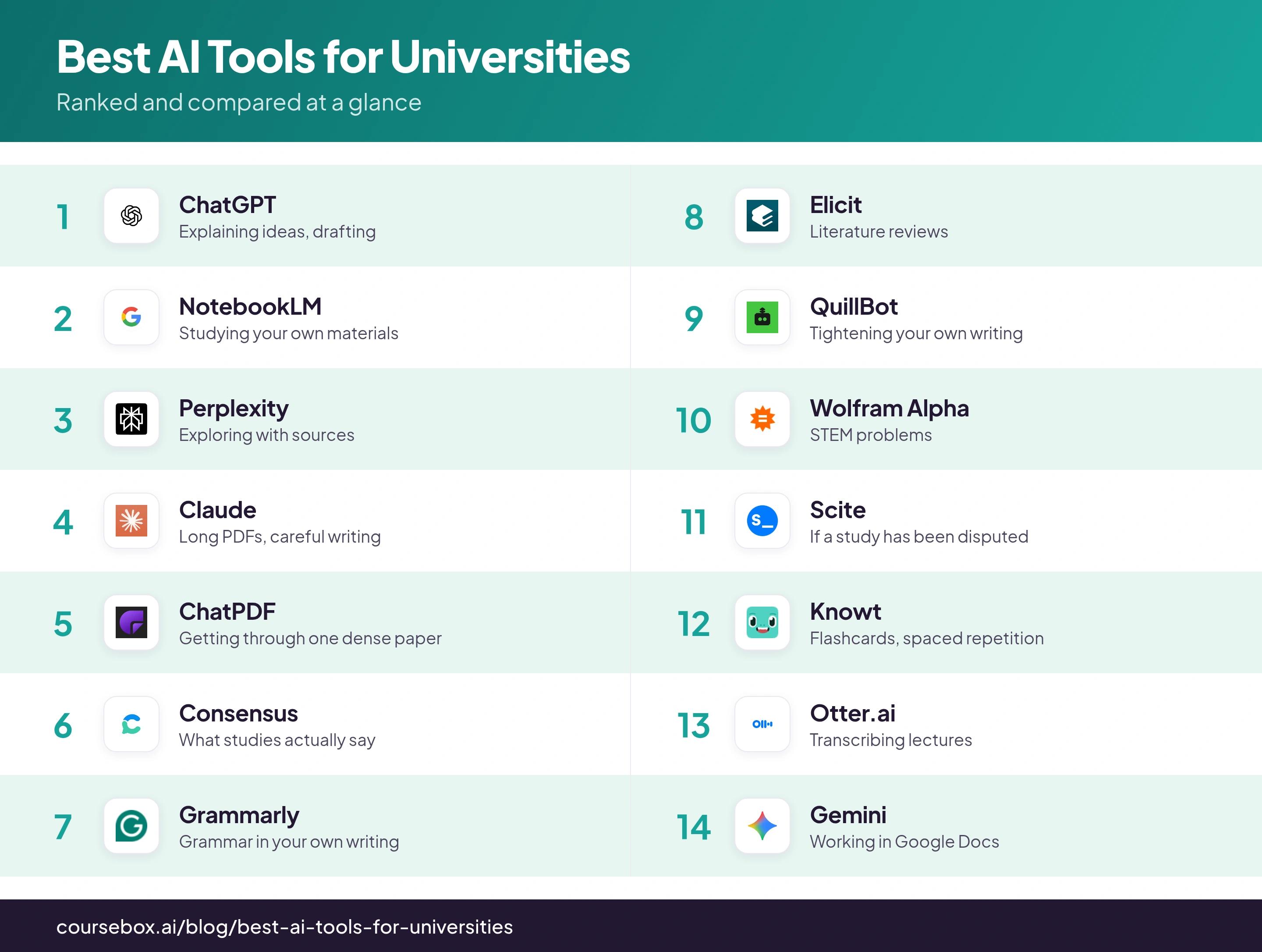This screenshot has height=952, width=1262.
Task: Click rank number 5 beside ChatPDF
Action: 64,624
